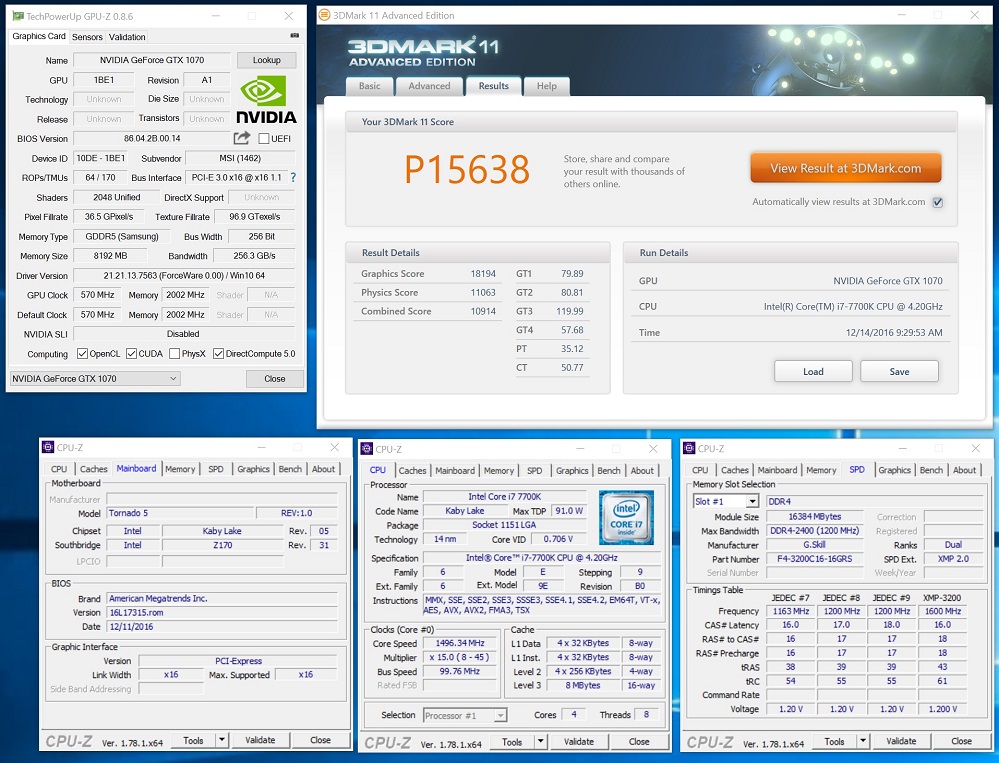
Task: Click the Bus Interface question mark icon
Action: 293,177
